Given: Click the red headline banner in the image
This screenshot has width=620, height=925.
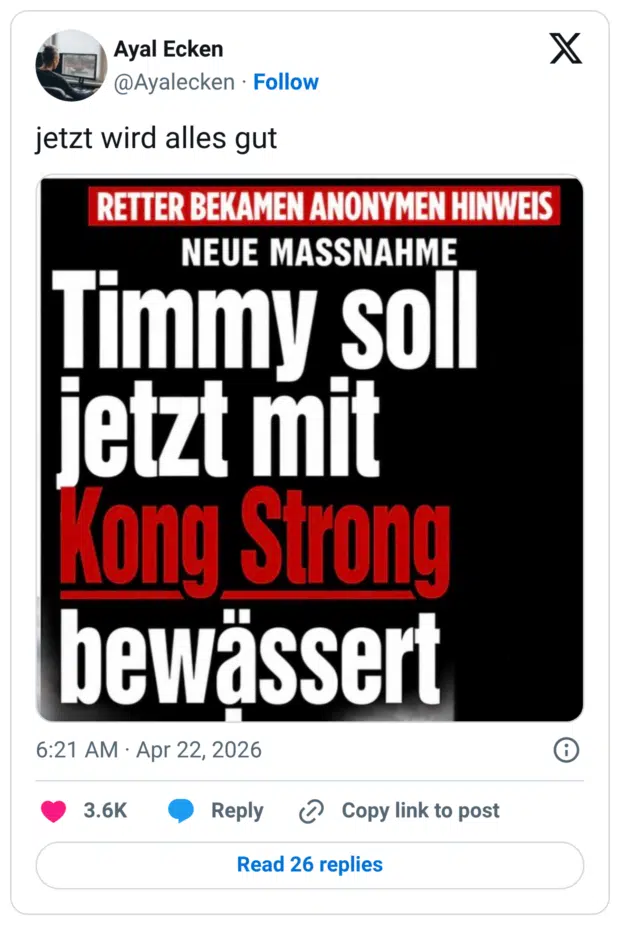Looking at the screenshot, I should (x=326, y=207).
